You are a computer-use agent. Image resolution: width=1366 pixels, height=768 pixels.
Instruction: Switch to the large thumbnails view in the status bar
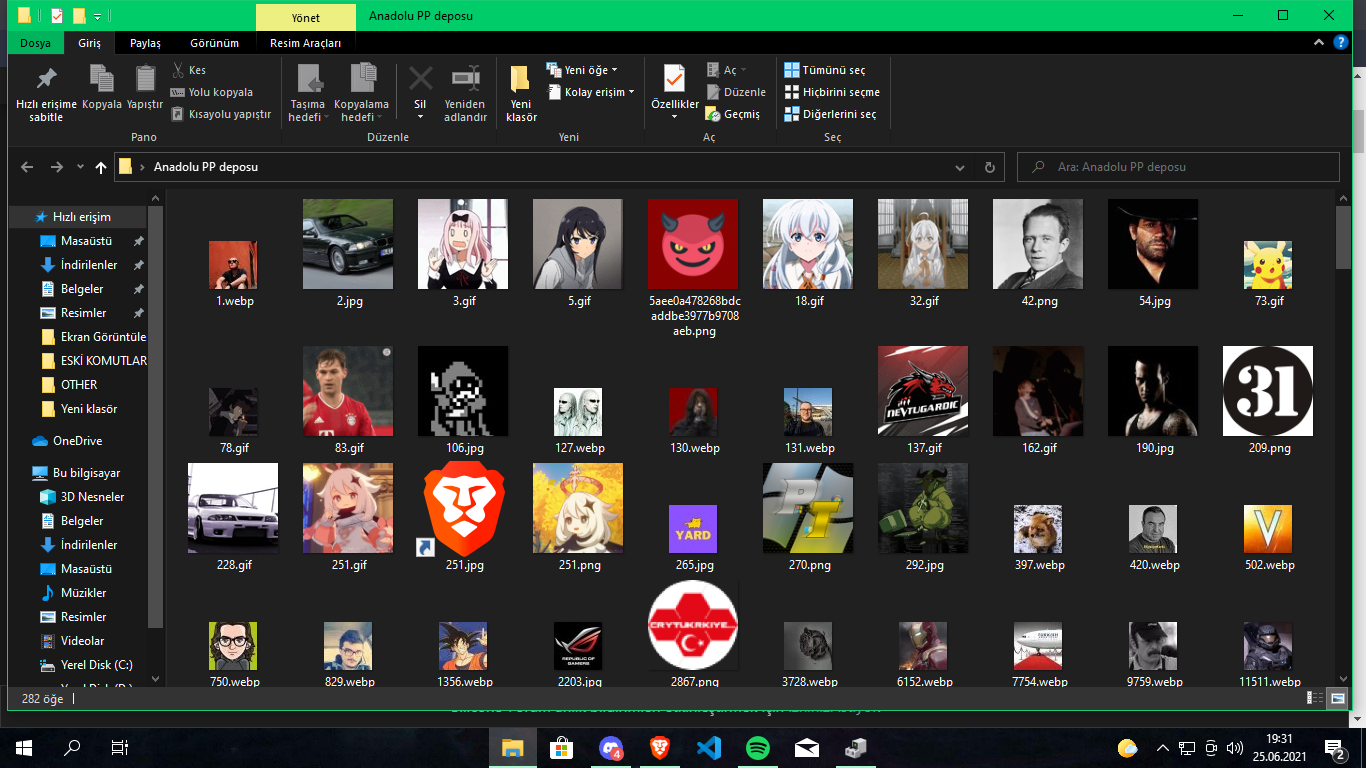tap(1338, 699)
